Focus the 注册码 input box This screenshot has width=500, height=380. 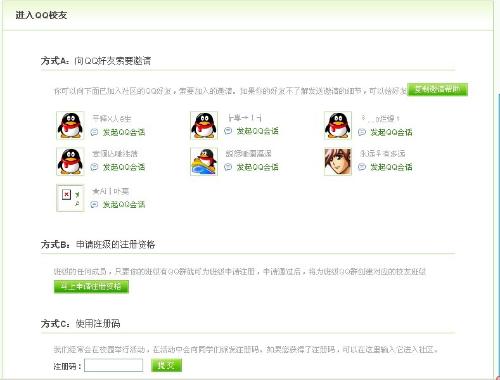[x=114, y=365]
